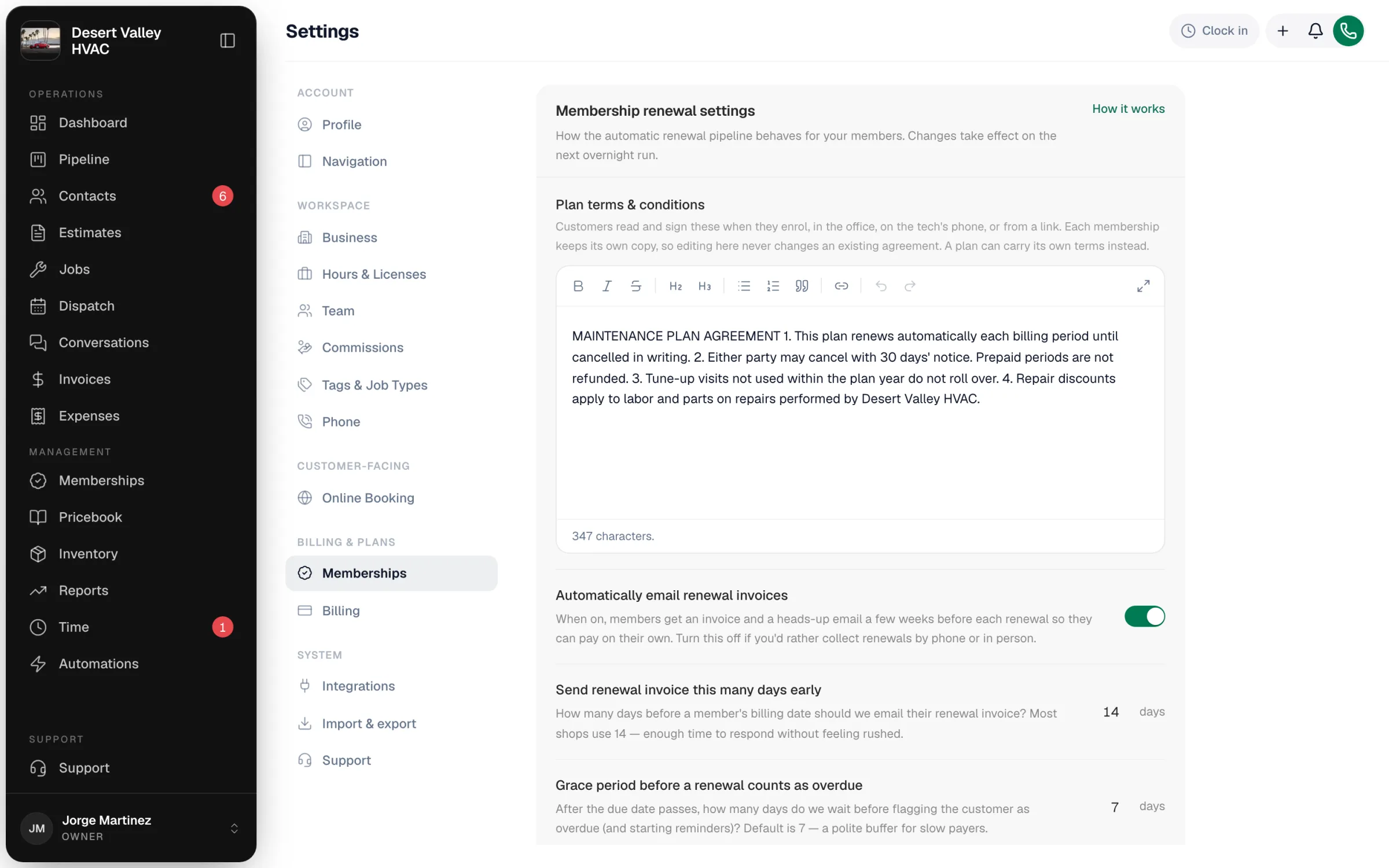1389x868 pixels.
Task: Insert H3 heading in editor
Action: tap(704, 286)
